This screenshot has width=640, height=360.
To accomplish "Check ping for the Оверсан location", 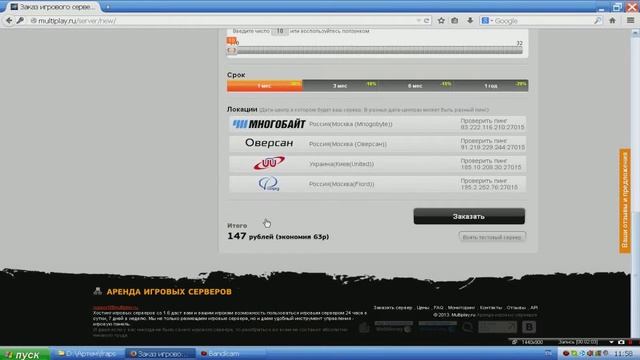I will coord(492,144).
